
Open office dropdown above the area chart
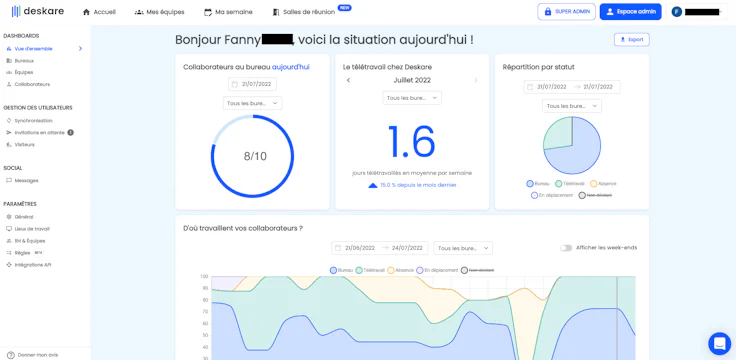tap(463, 248)
